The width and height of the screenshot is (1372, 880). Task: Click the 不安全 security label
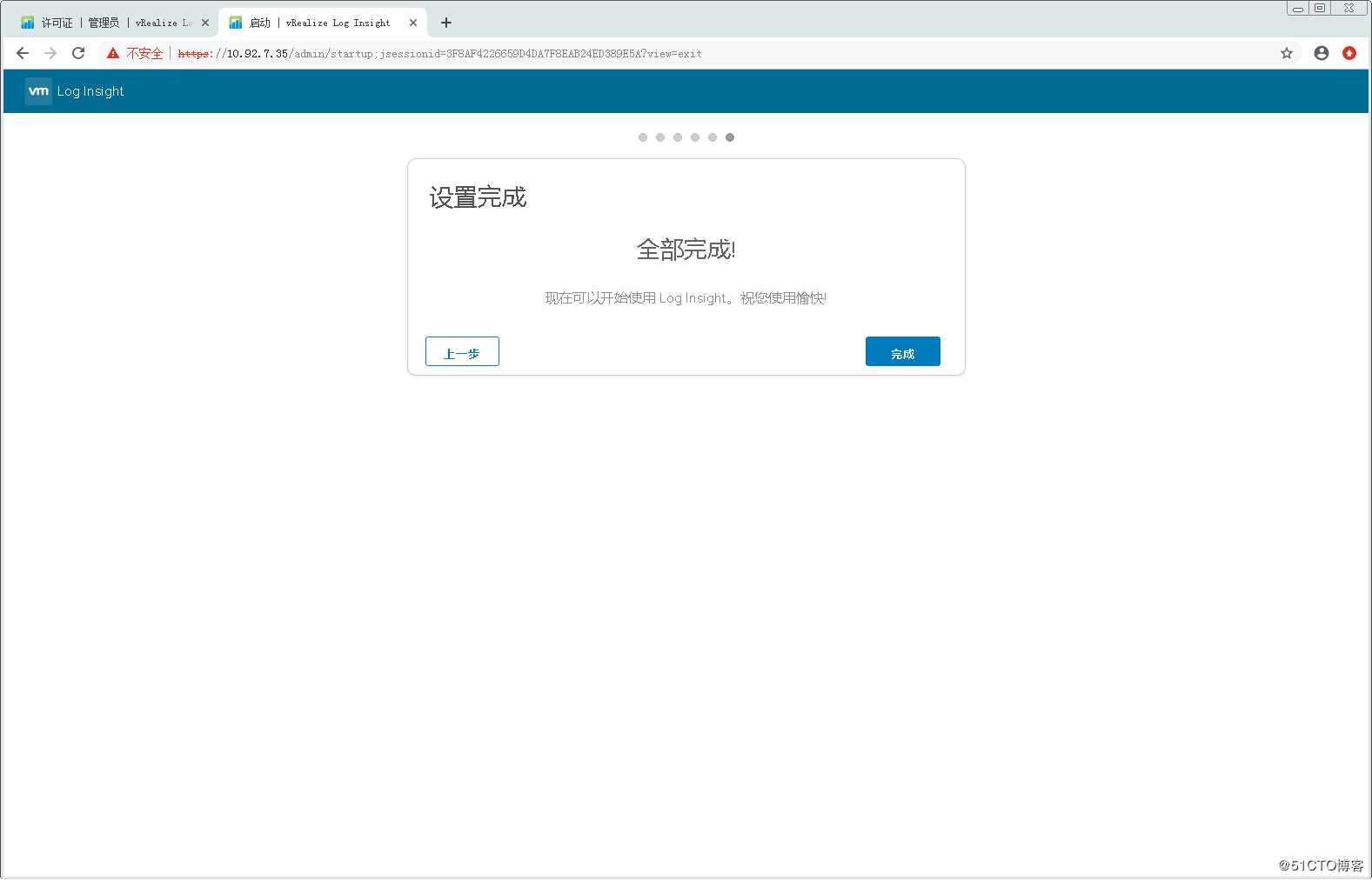(x=144, y=53)
